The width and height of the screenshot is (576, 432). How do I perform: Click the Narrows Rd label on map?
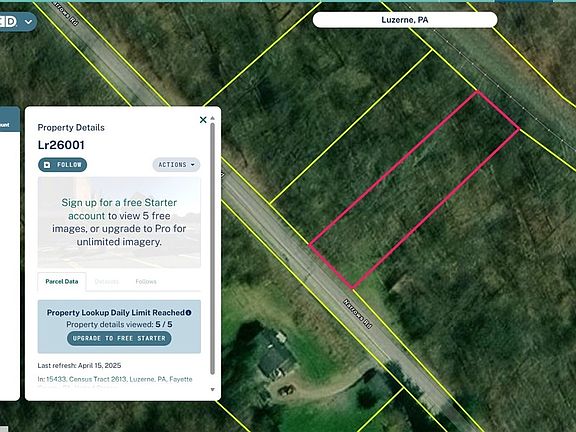click(357, 313)
